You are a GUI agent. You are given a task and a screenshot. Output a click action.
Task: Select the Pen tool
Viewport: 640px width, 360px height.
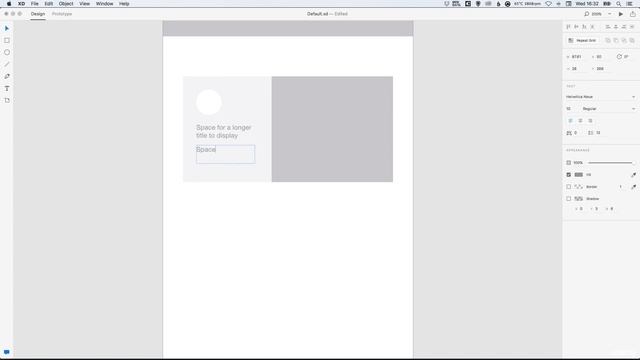7,76
